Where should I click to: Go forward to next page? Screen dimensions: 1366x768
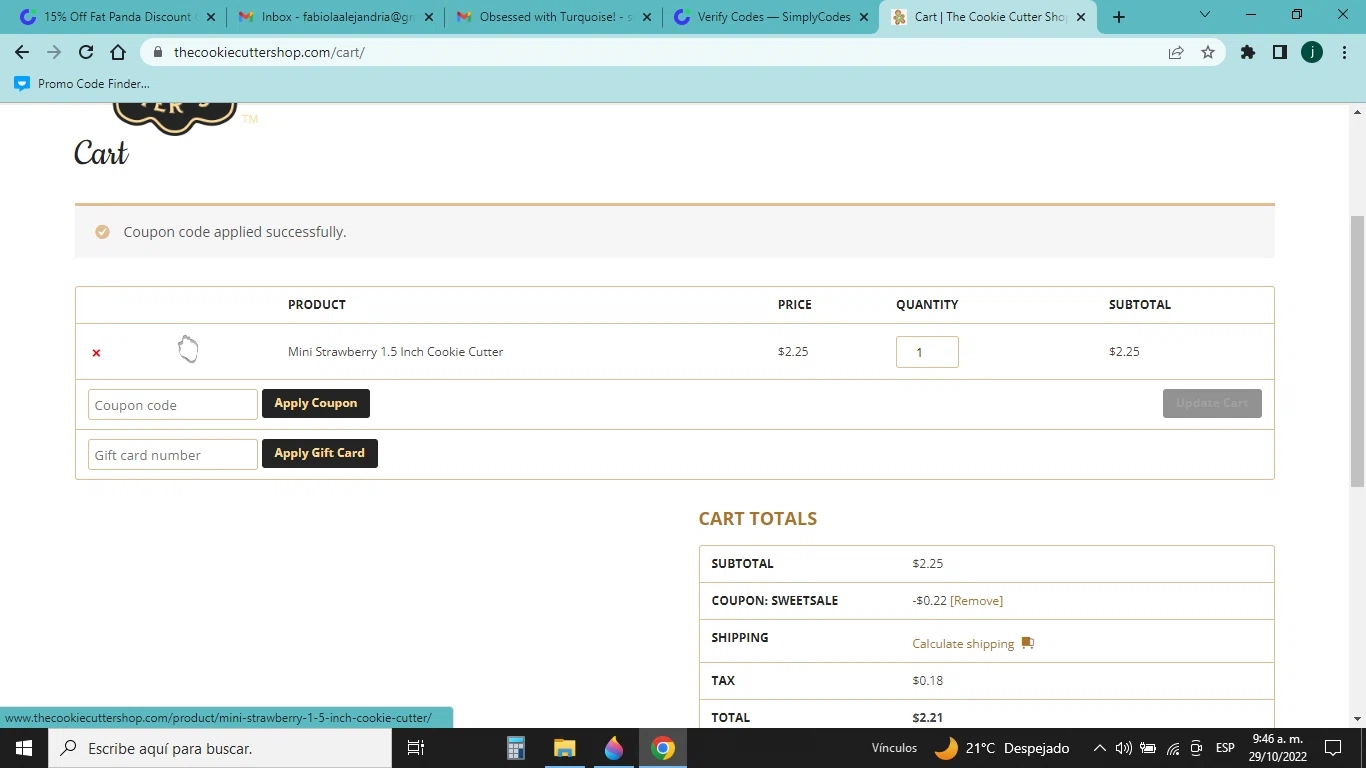(x=54, y=52)
